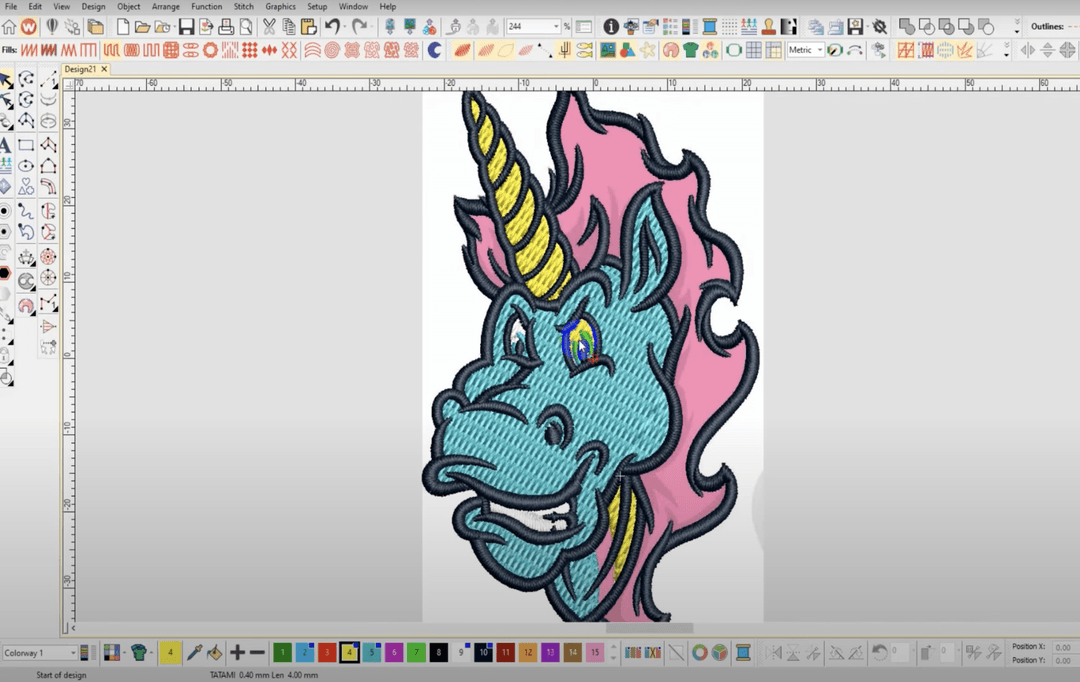Open the Window menu
Screen dimensions: 1080x682
[353, 6]
